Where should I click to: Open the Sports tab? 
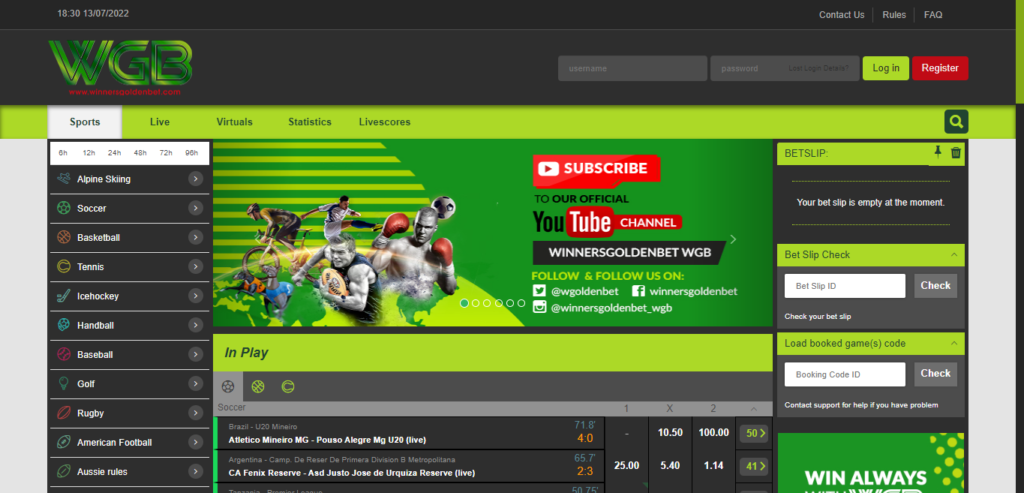tap(85, 122)
